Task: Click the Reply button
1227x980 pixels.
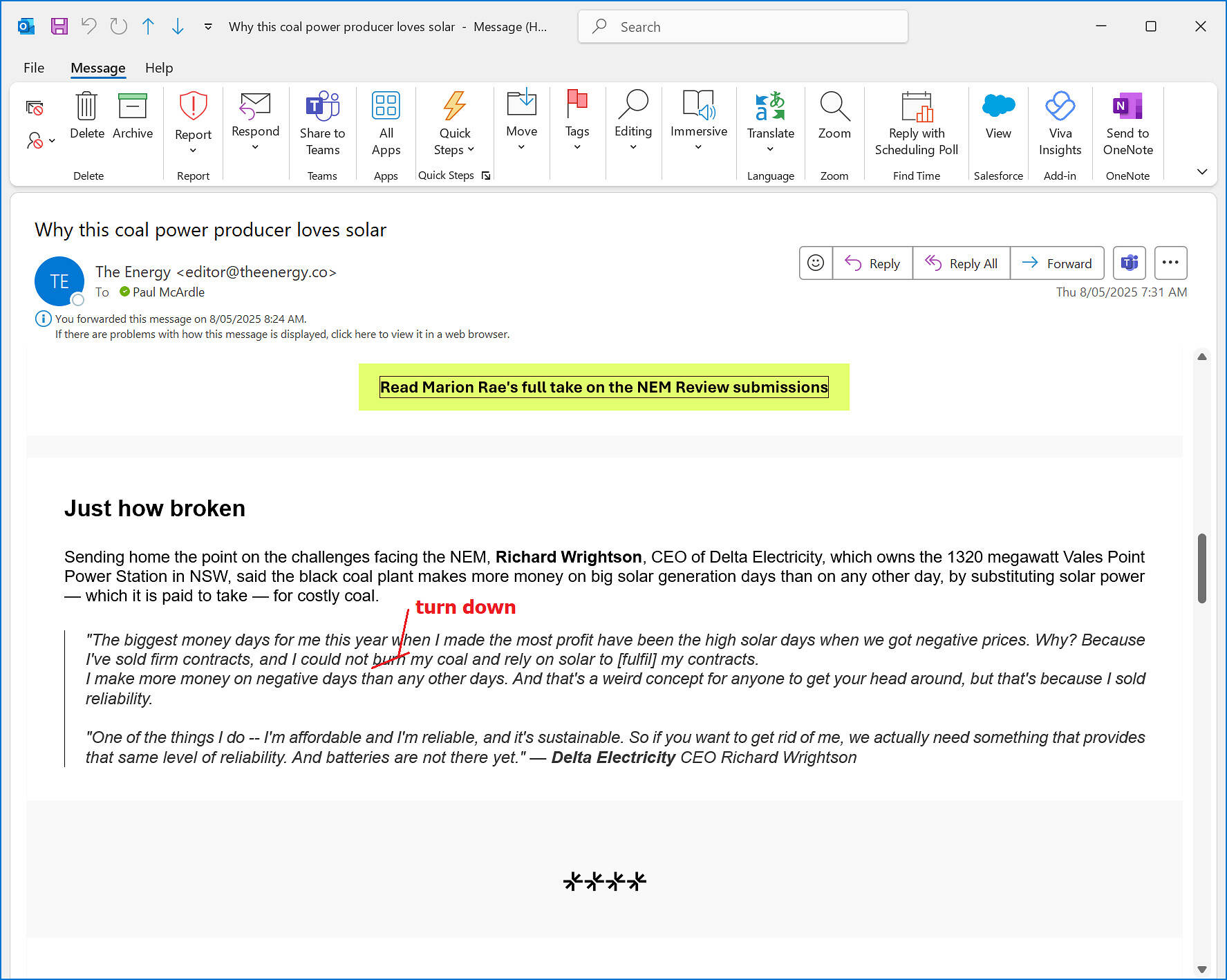Action: tap(873, 263)
